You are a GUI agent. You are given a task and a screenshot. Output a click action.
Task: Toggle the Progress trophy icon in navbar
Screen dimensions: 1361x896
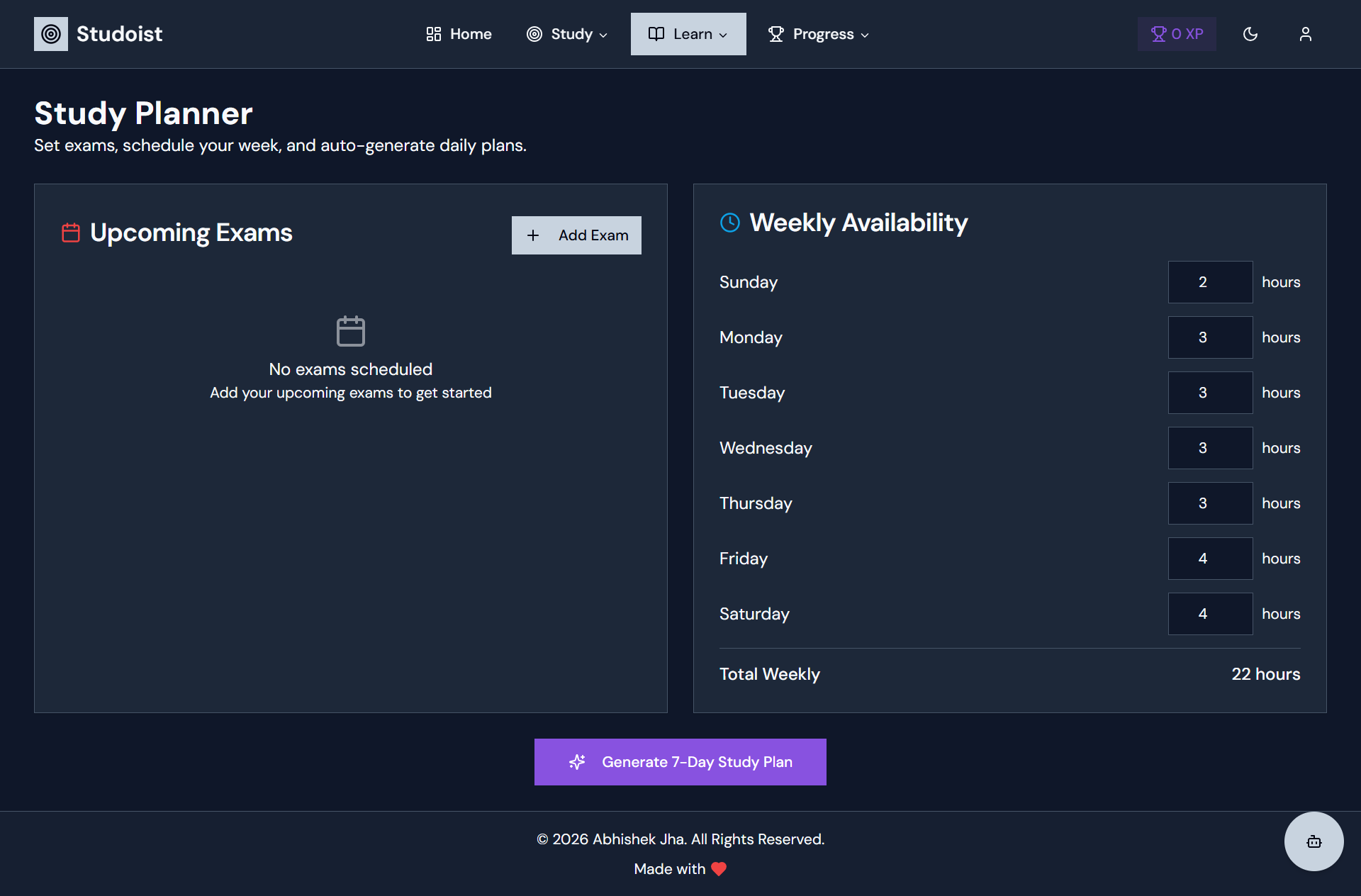(776, 33)
